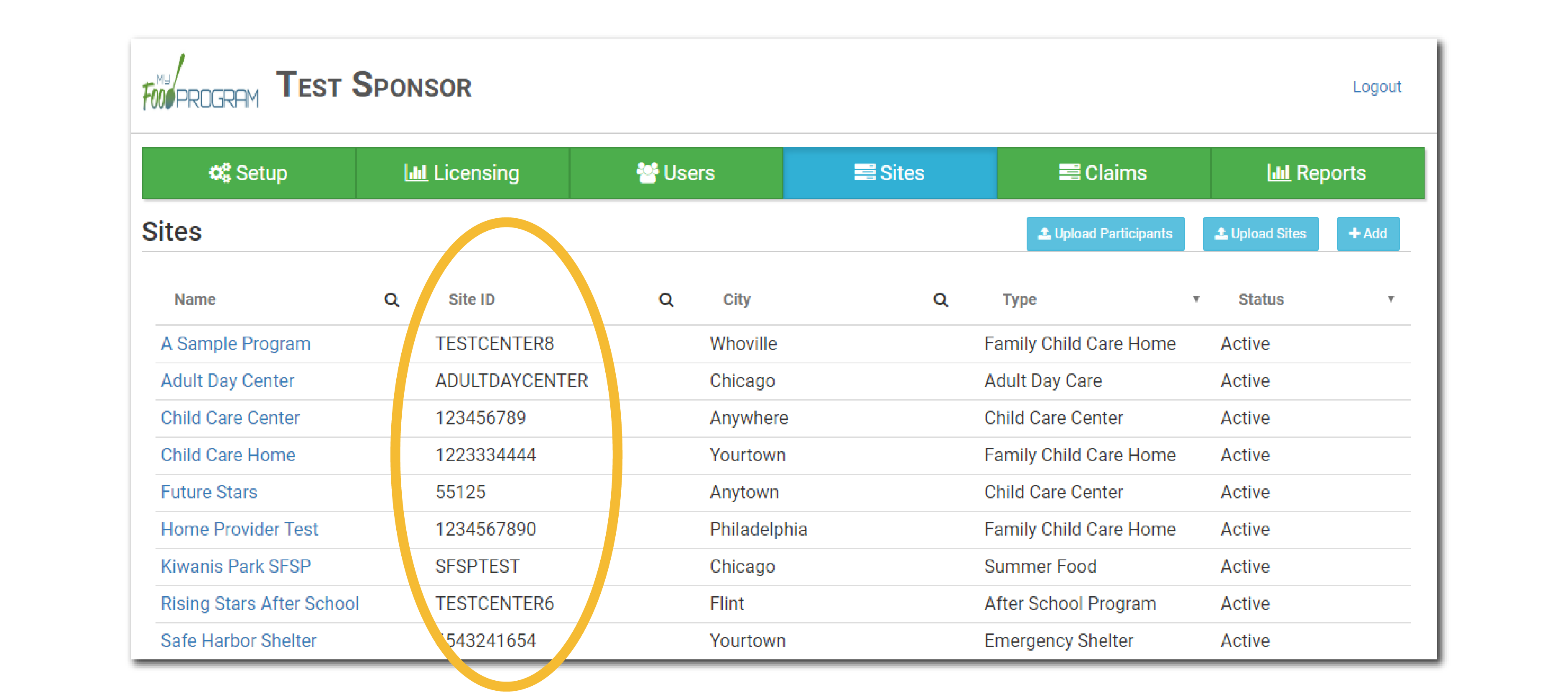Click the list icon on Claims tab
The height and width of the screenshot is (697, 1568).
1069,173
